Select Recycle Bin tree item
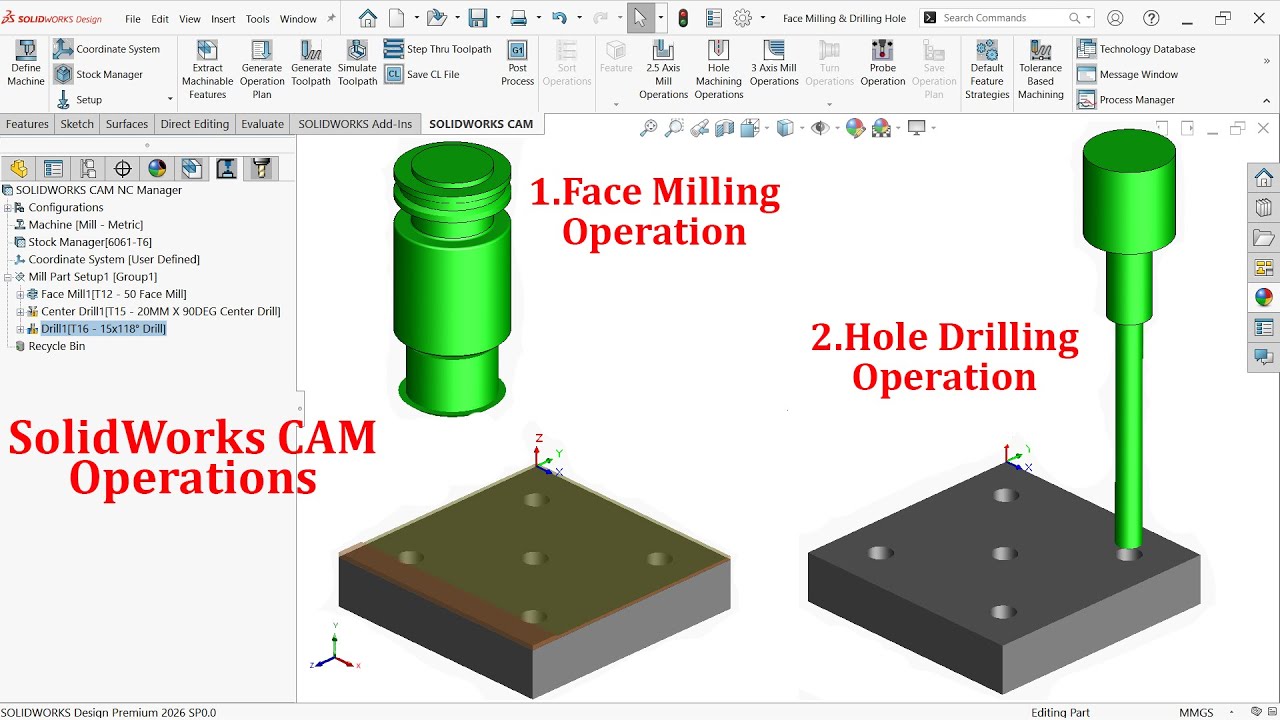 click(x=49, y=346)
